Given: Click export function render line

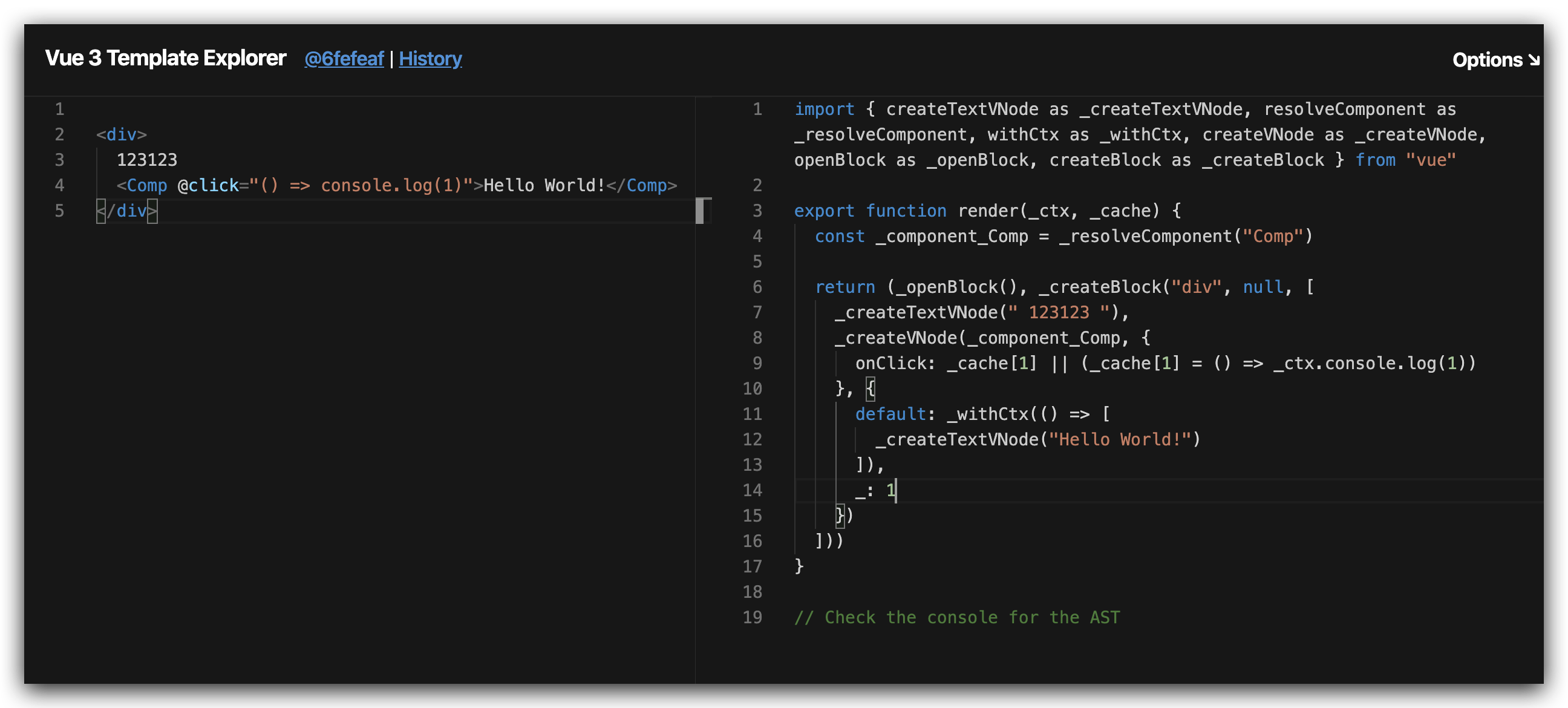Looking at the screenshot, I should coord(987,211).
